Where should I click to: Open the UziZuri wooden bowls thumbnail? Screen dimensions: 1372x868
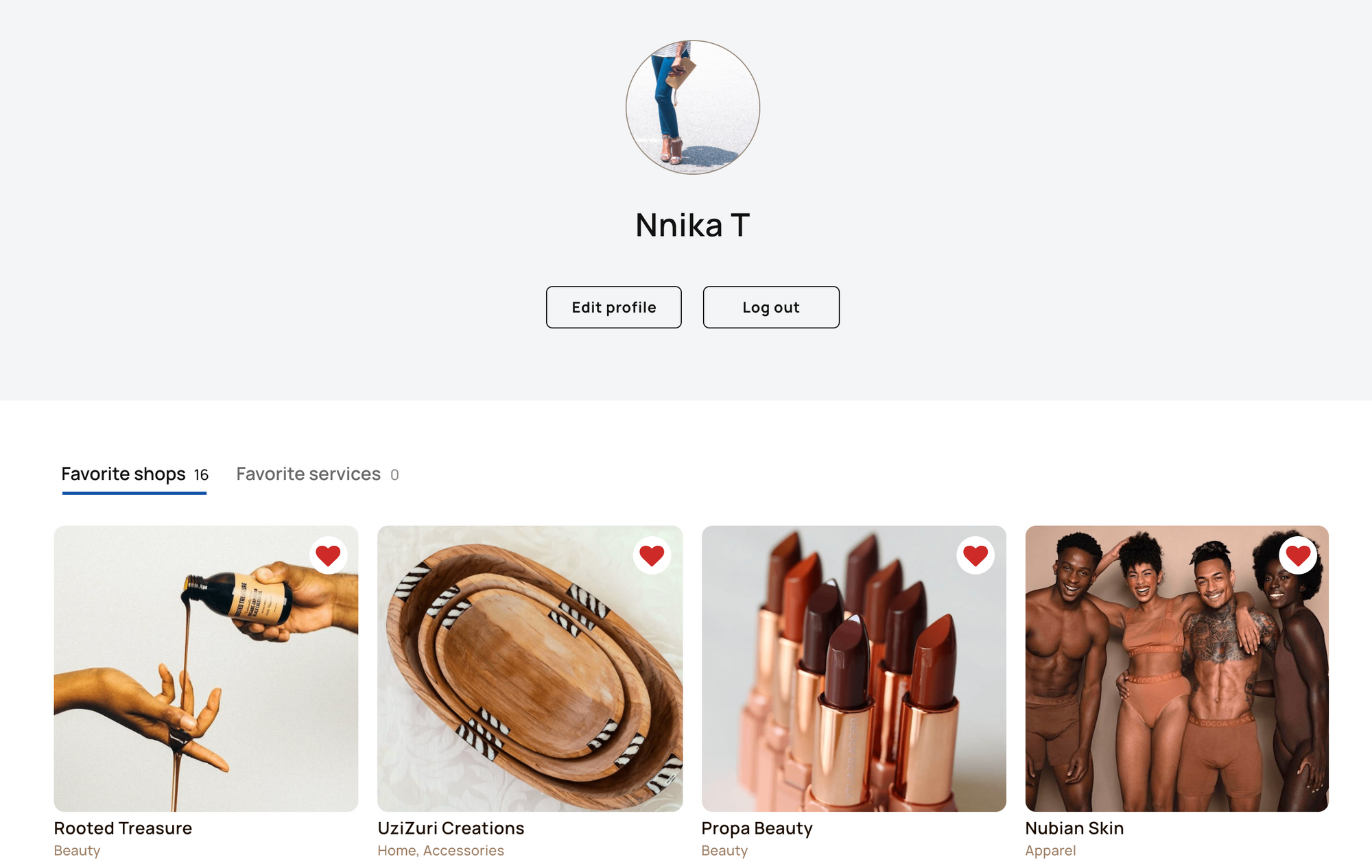tap(530, 668)
